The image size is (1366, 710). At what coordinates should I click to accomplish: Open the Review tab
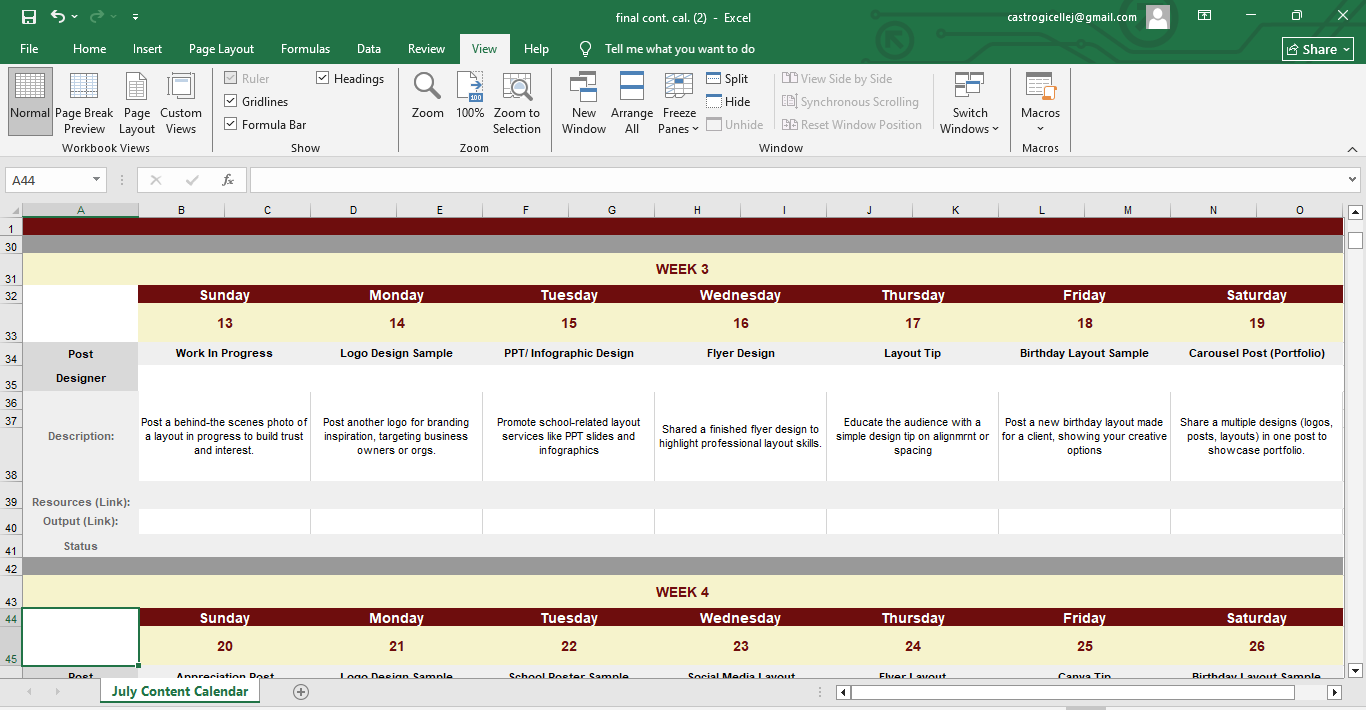[x=426, y=49]
